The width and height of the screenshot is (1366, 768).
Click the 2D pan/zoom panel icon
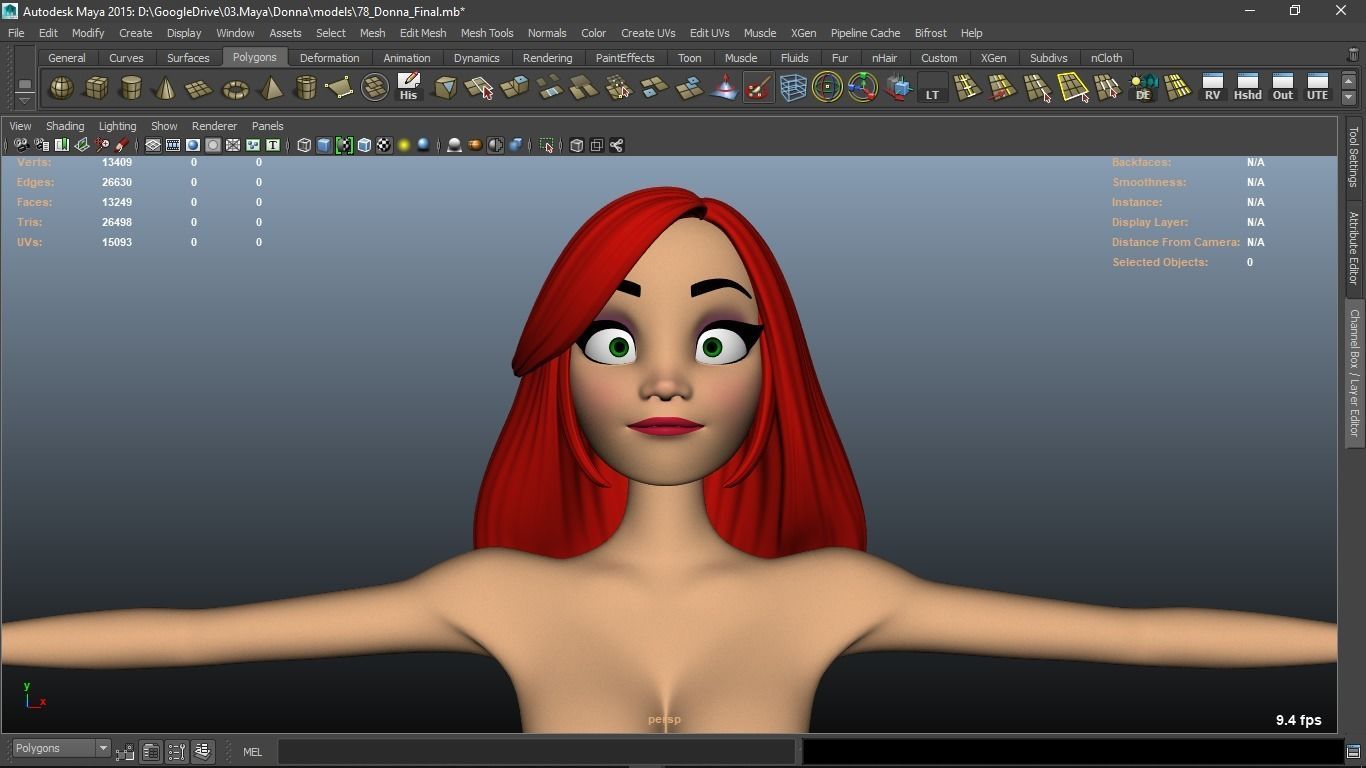point(102,146)
